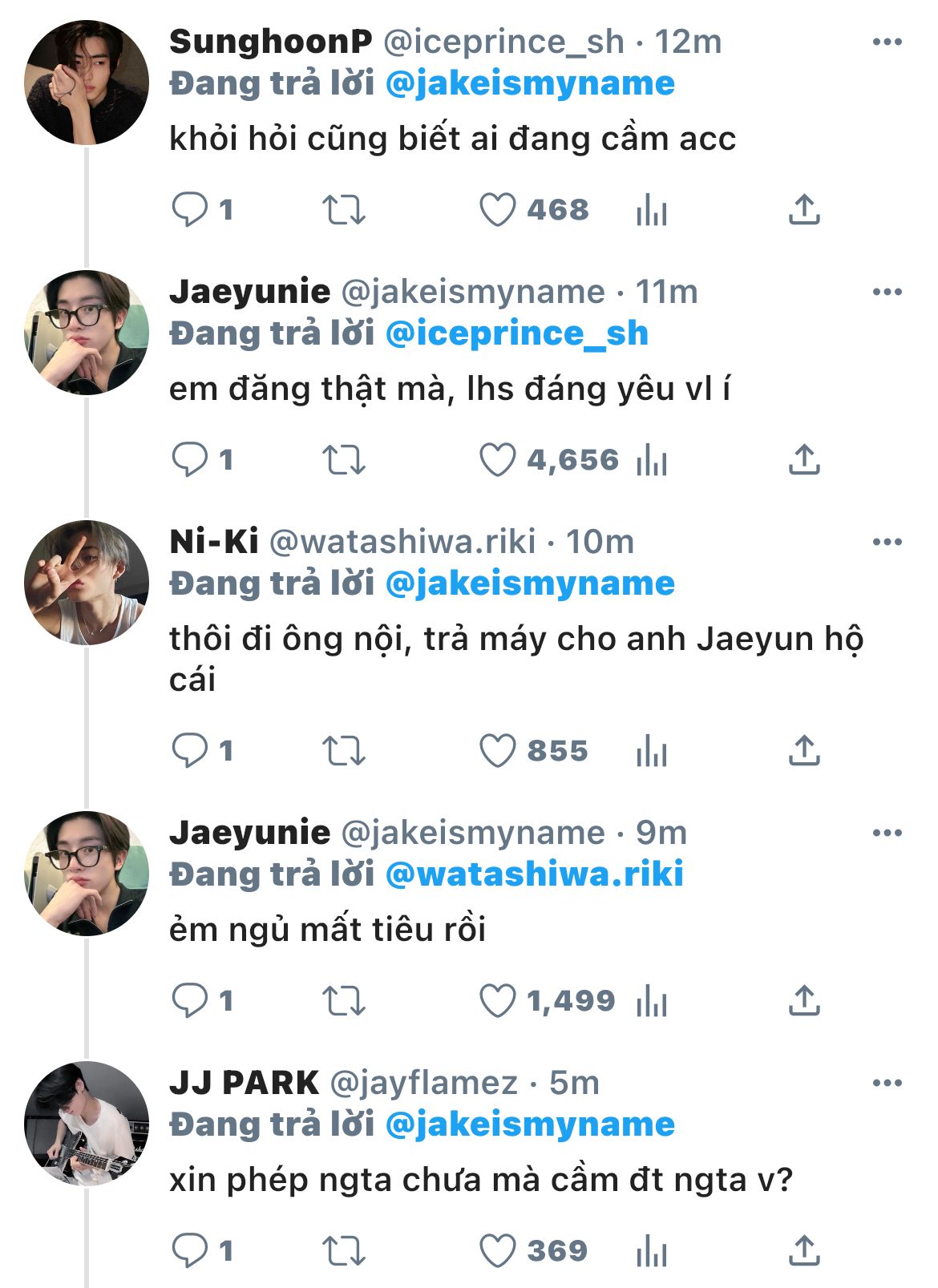The width and height of the screenshot is (938, 1288).
Task: Open @iceprince_sh mention link in Jaeyunie's reply
Action: [x=516, y=333]
